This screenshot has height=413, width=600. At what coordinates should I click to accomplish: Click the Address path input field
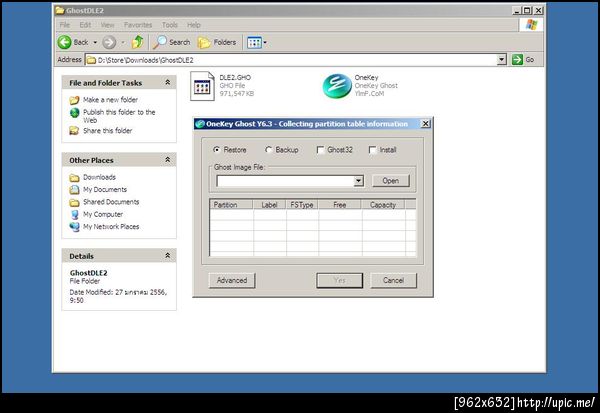291,60
